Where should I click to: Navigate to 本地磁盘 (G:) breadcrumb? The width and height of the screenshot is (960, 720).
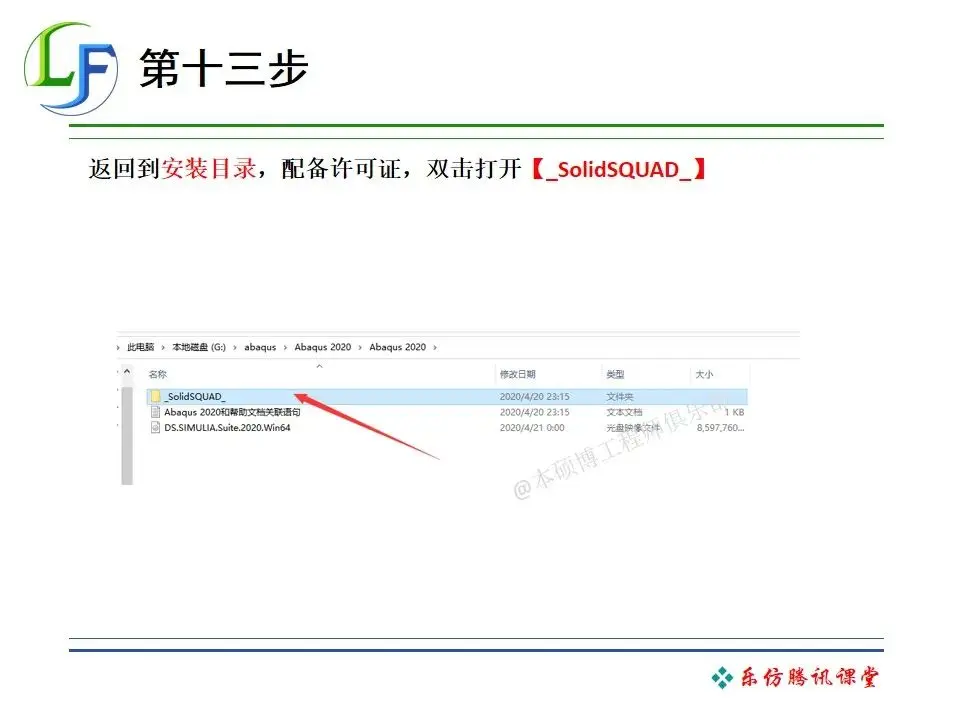199,347
